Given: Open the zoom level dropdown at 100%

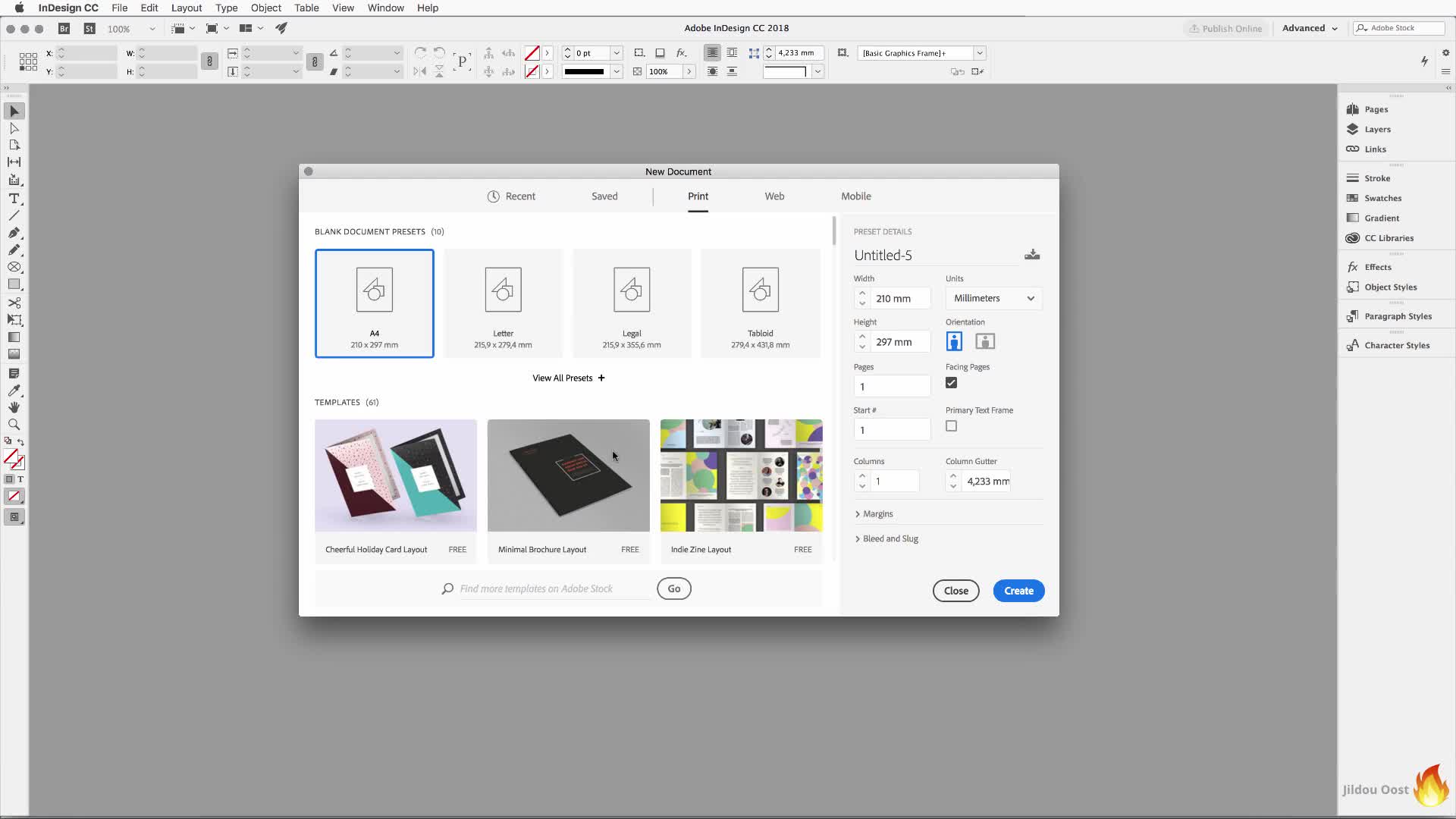Looking at the screenshot, I should point(152,29).
